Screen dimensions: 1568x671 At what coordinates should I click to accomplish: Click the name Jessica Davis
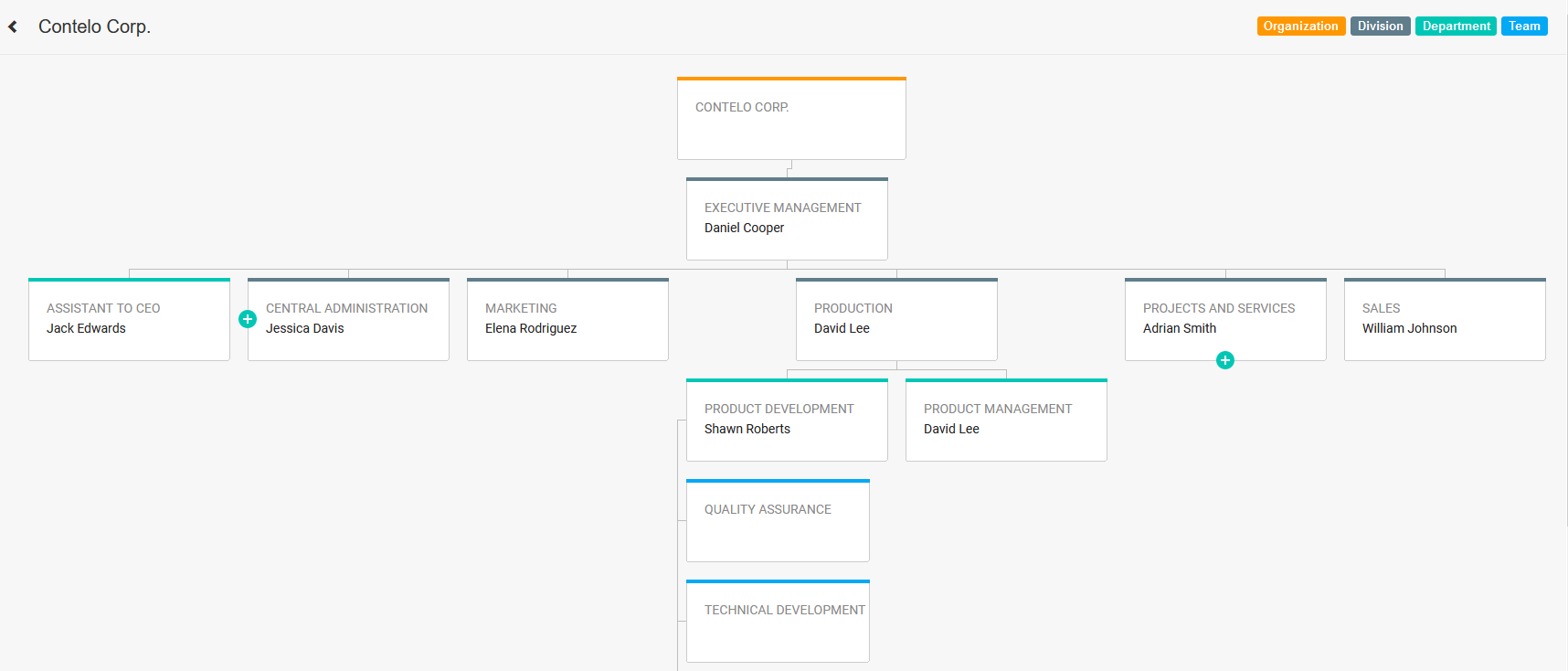(304, 328)
